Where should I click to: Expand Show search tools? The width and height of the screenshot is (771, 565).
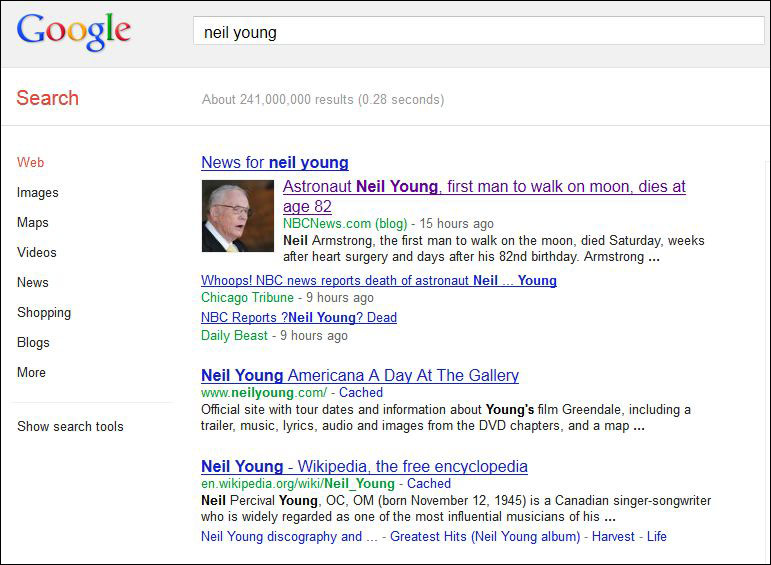[70, 426]
